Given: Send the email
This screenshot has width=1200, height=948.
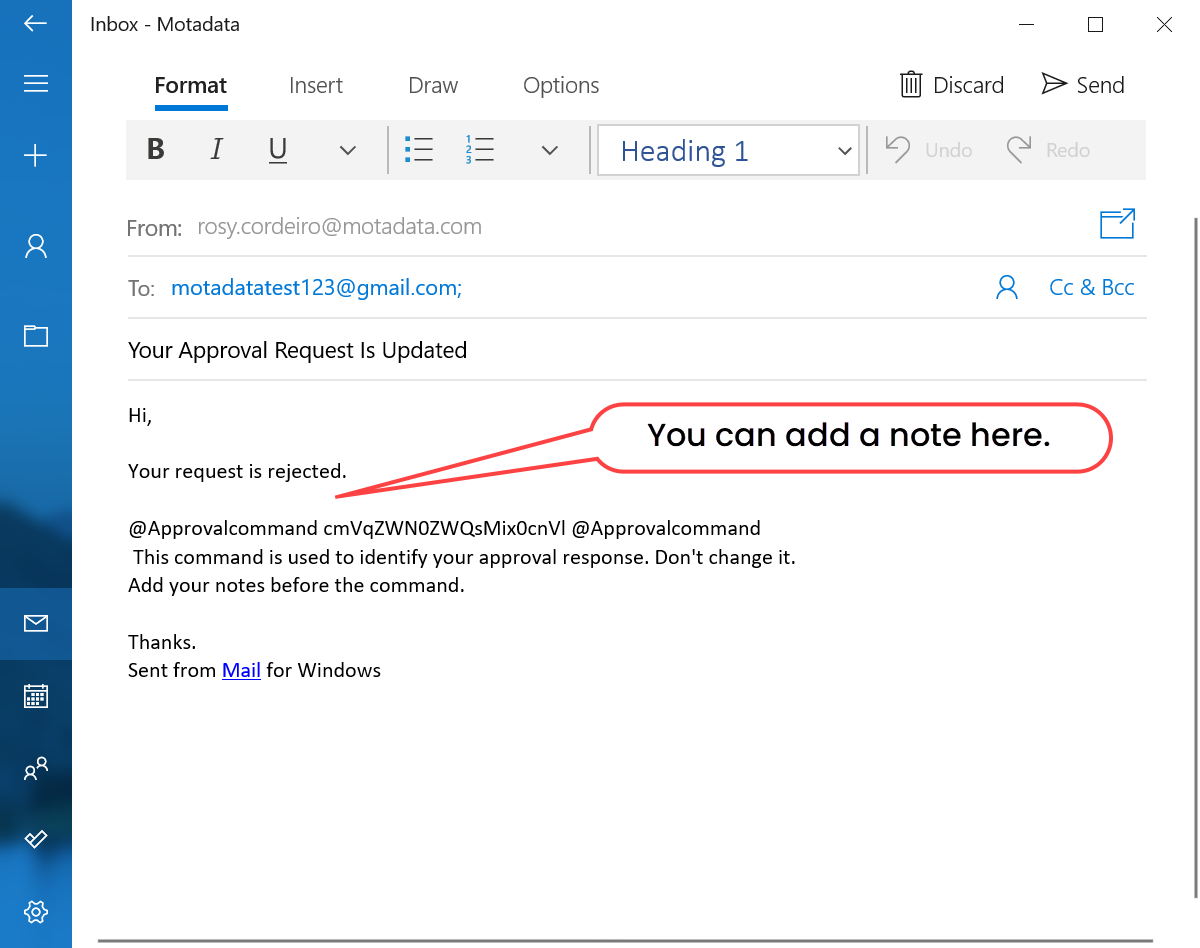Looking at the screenshot, I should click(1082, 85).
